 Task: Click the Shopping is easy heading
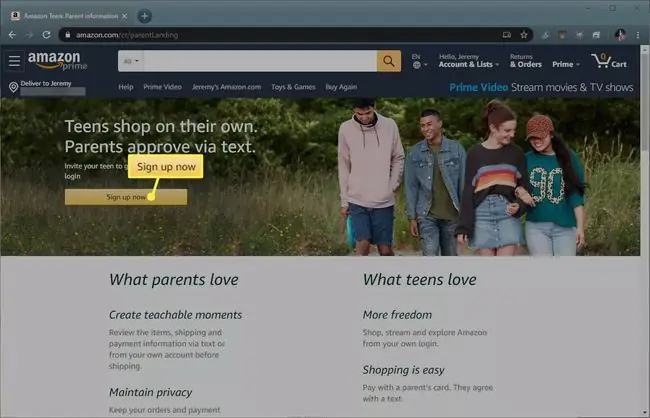(403, 370)
